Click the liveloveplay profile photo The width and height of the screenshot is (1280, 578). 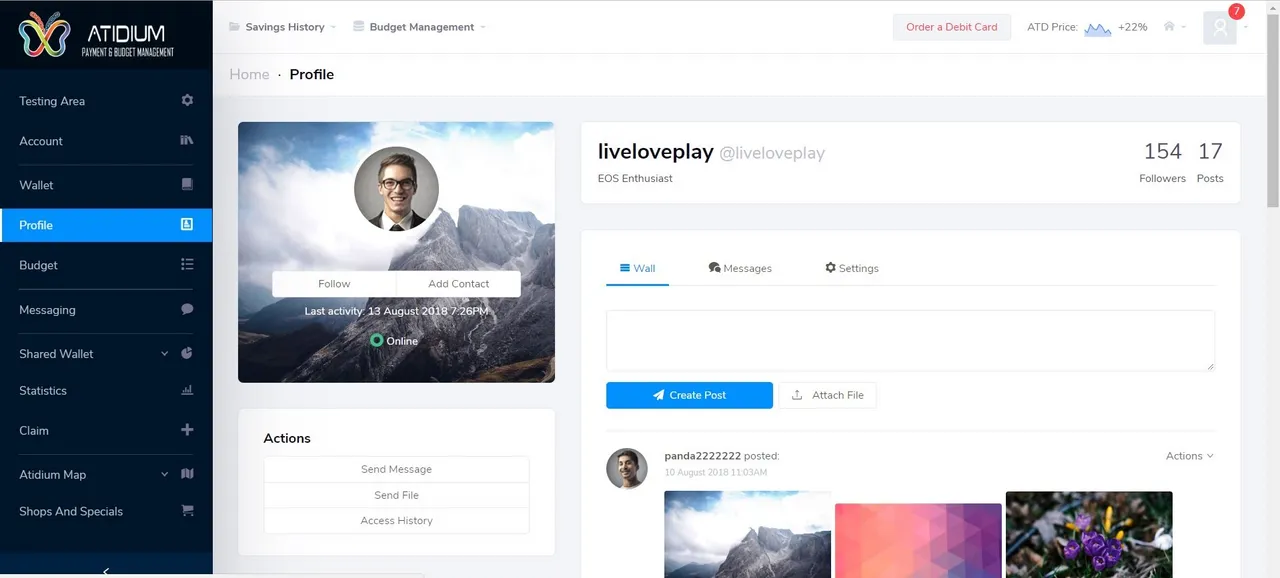click(x=396, y=189)
